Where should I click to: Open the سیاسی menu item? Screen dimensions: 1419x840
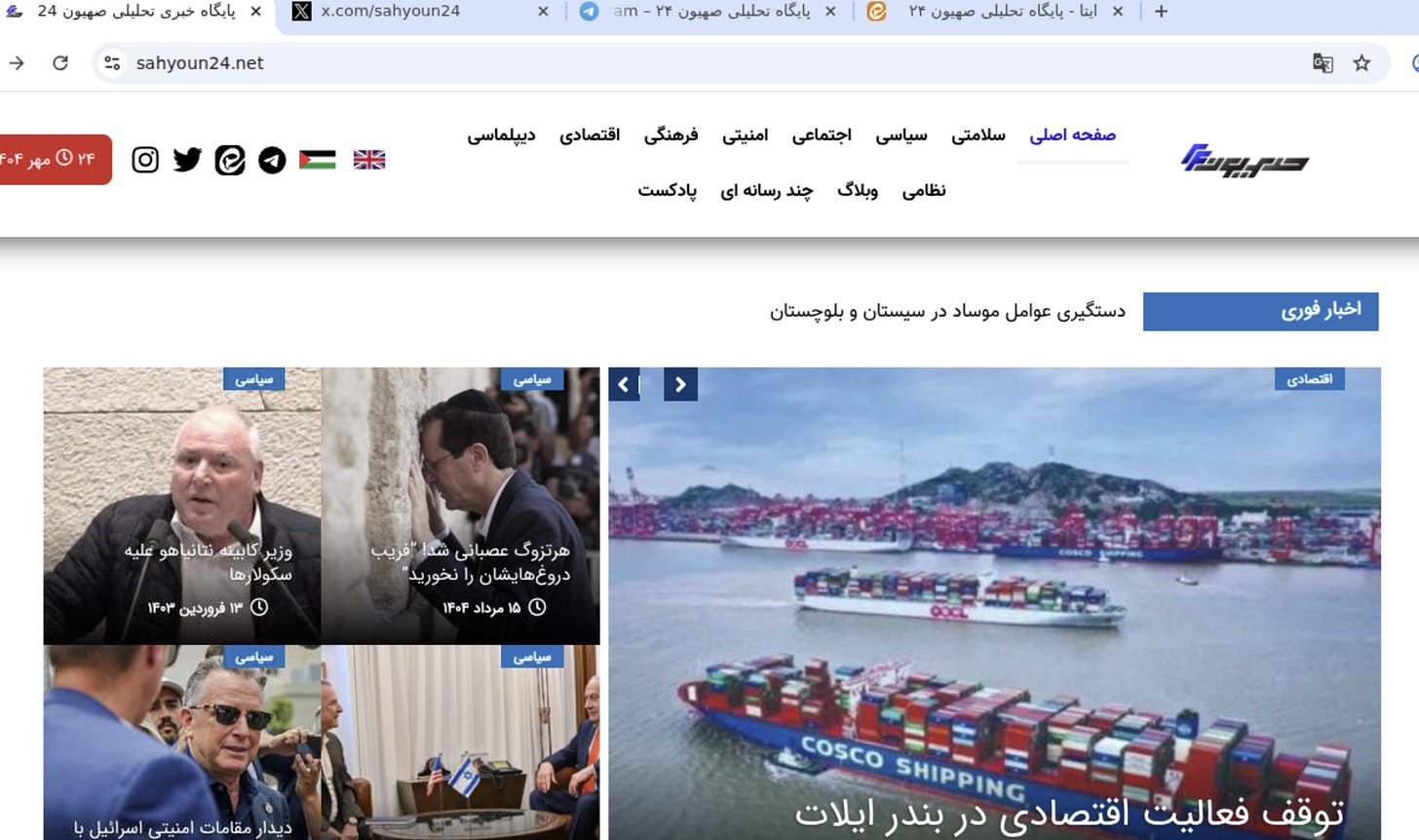click(901, 135)
